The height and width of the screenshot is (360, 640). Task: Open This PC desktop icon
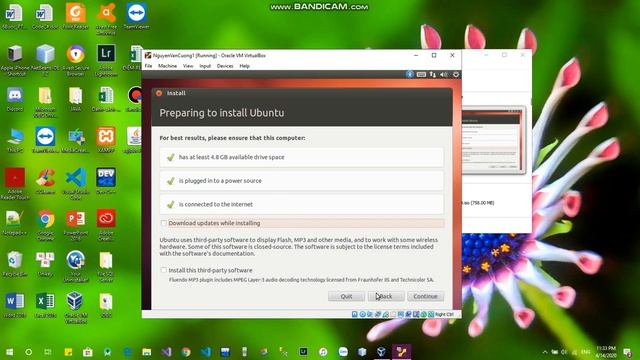(15, 140)
